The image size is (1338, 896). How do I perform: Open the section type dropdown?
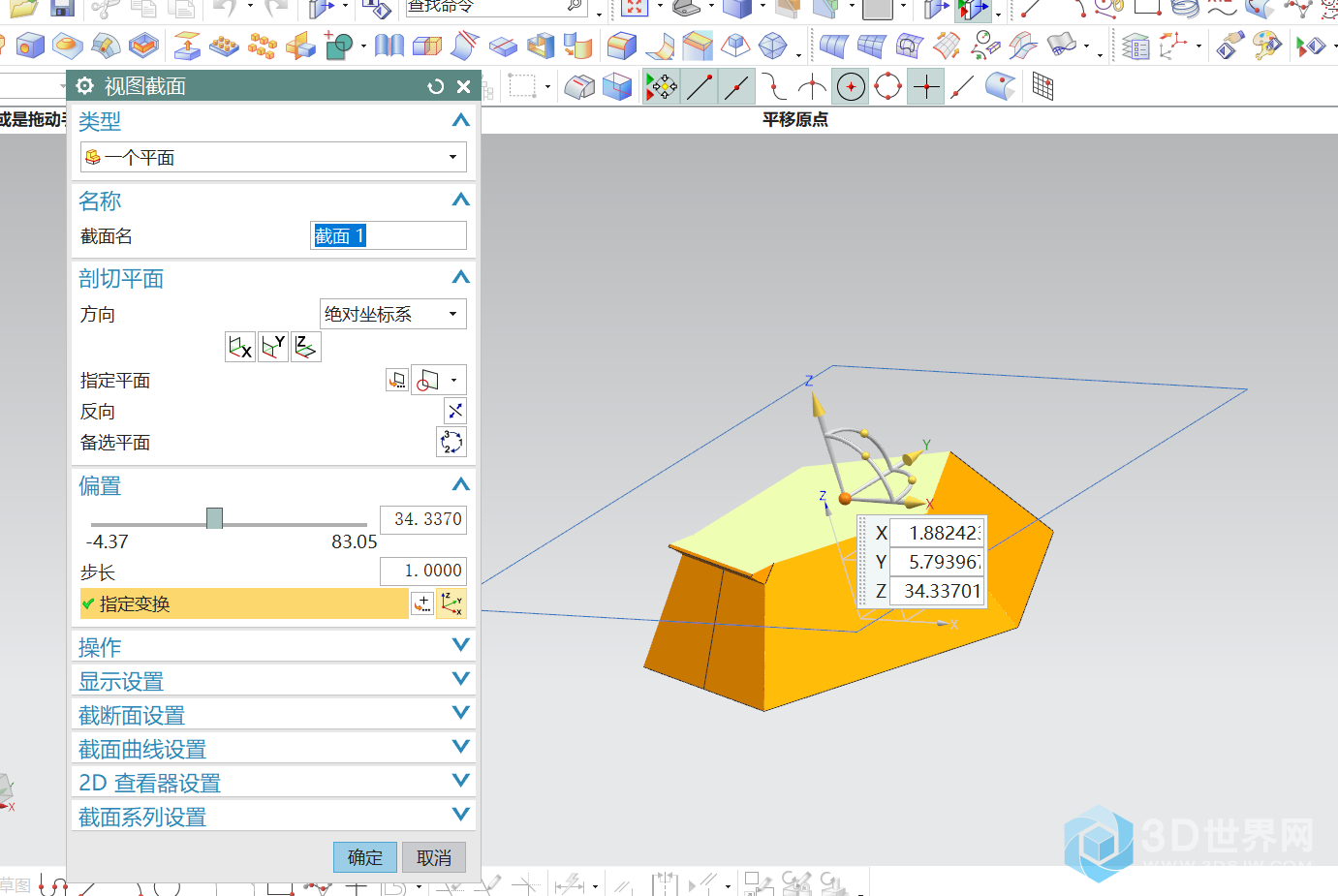(273, 157)
